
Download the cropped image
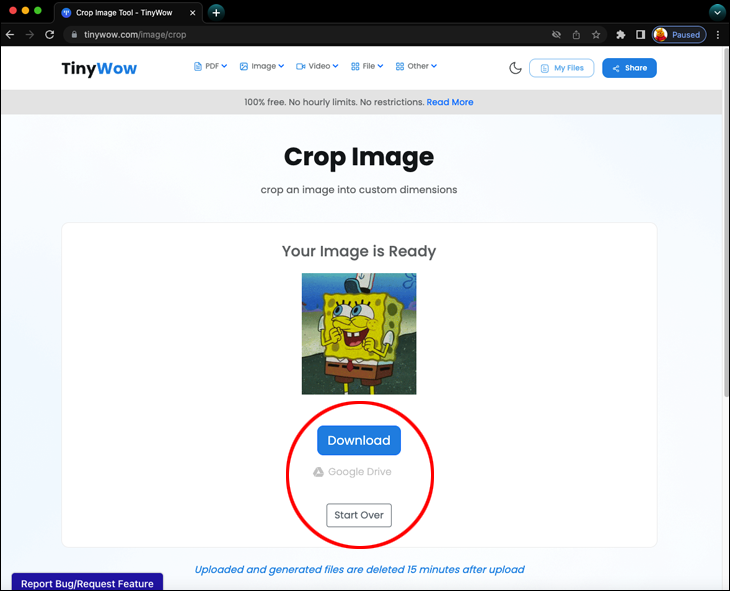[x=359, y=440]
